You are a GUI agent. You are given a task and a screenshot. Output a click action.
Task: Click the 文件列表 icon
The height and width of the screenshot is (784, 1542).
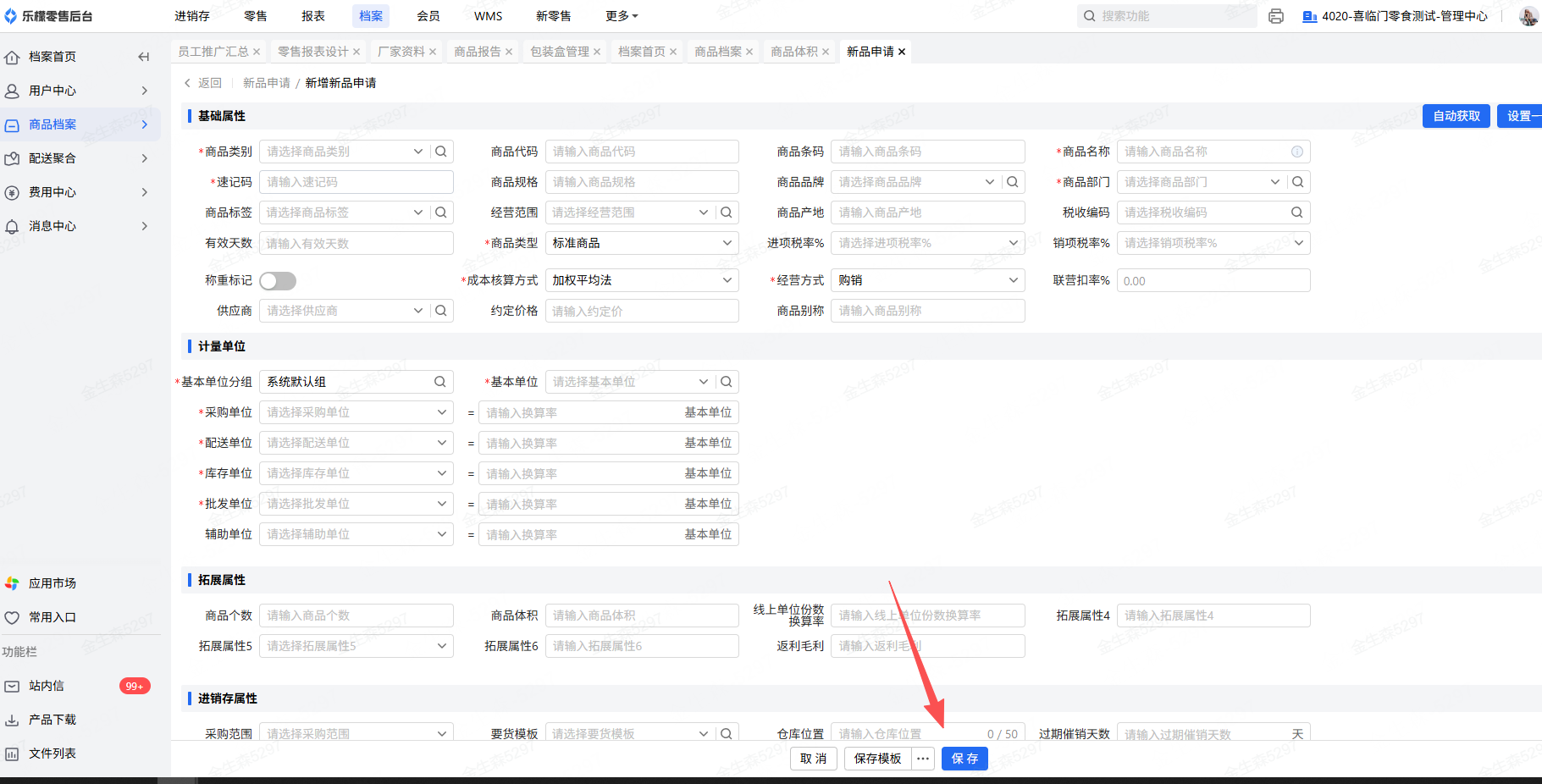(12, 754)
